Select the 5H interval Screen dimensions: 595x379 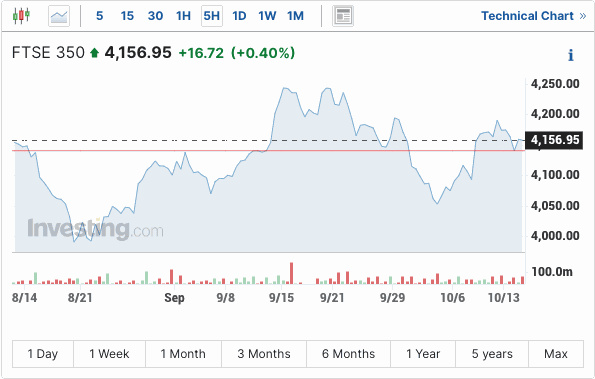(212, 16)
